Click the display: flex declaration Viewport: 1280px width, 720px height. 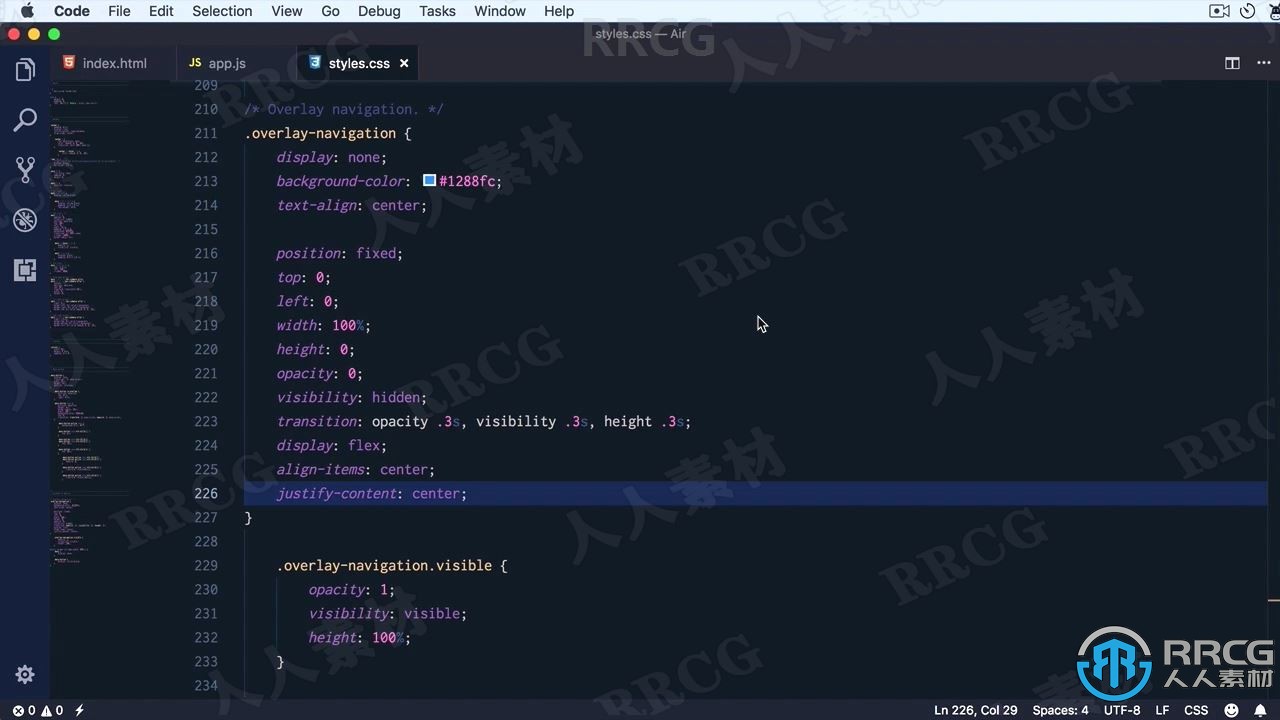click(x=331, y=445)
